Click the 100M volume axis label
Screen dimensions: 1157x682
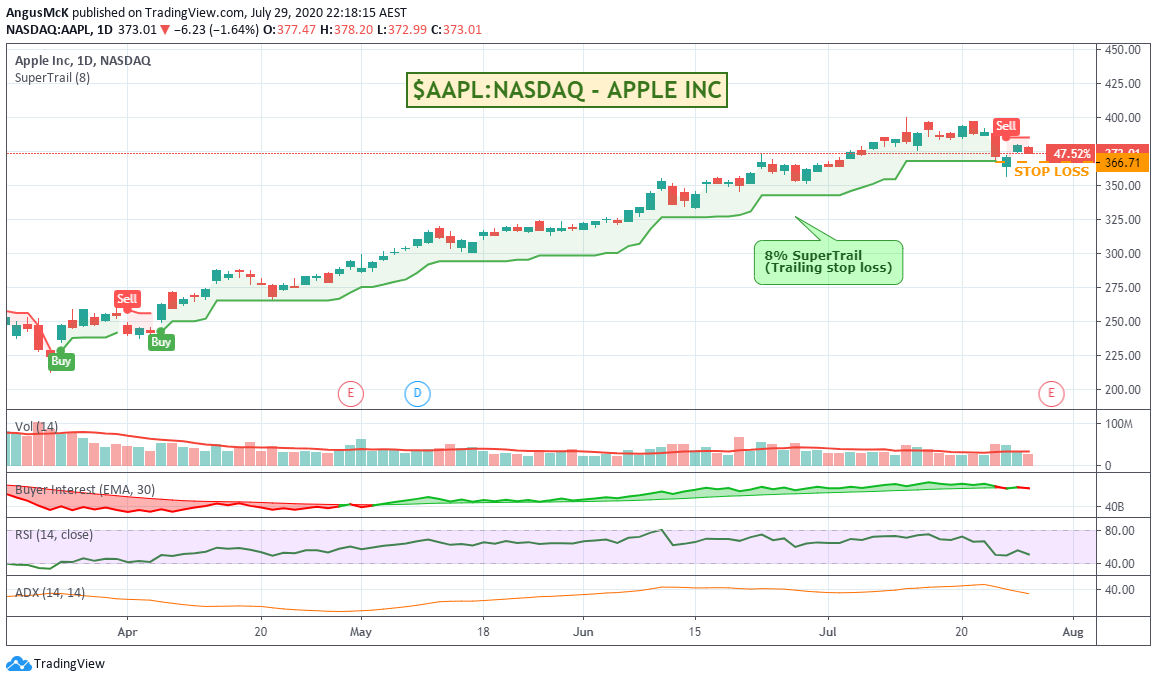[1119, 424]
